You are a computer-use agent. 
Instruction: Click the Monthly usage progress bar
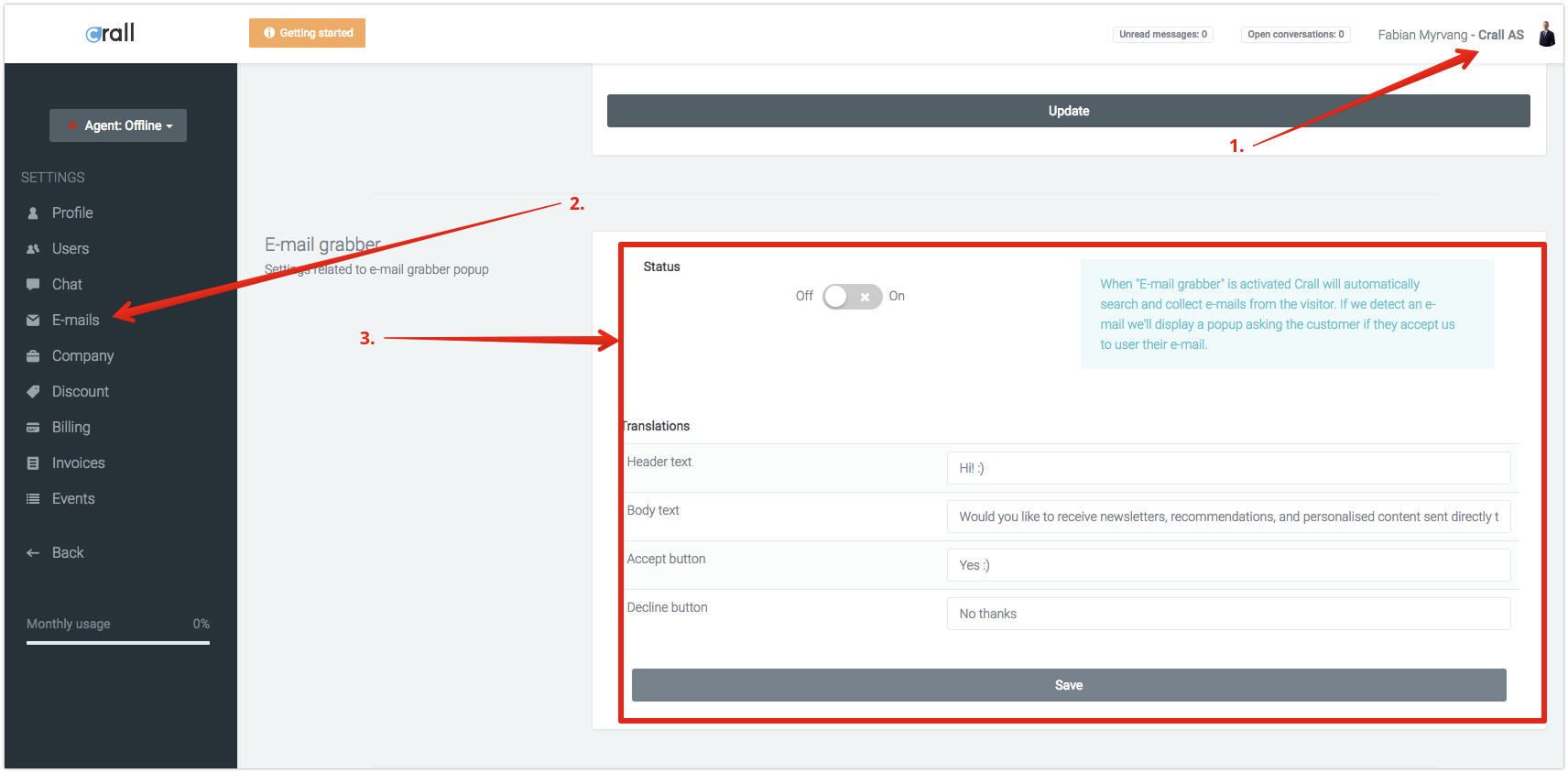pyautogui.click(x=118, y=643)
